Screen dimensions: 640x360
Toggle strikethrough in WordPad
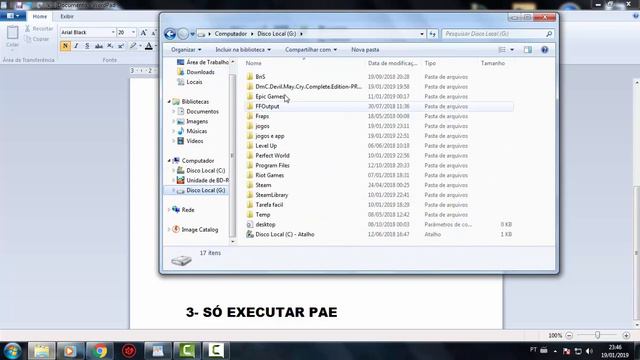[x=98, y=46]
